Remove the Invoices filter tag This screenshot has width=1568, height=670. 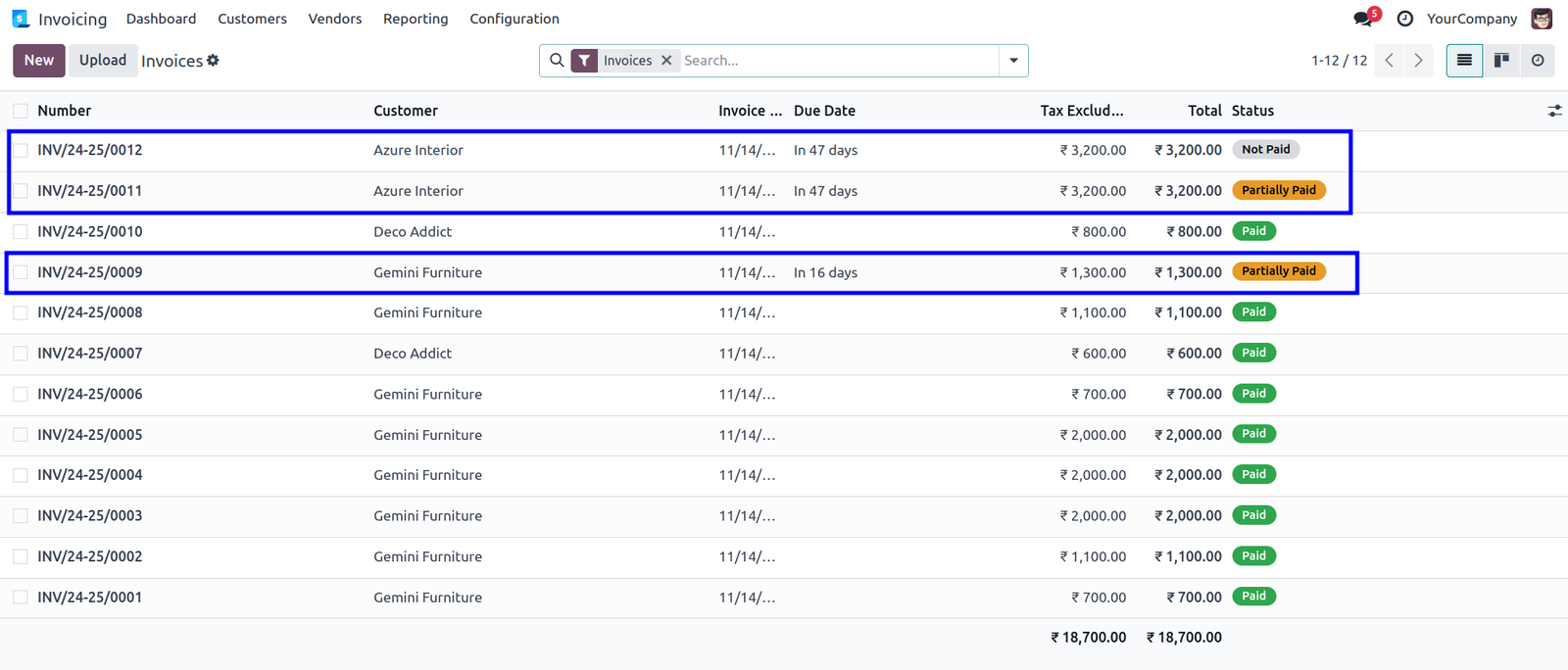pos(666,61)
